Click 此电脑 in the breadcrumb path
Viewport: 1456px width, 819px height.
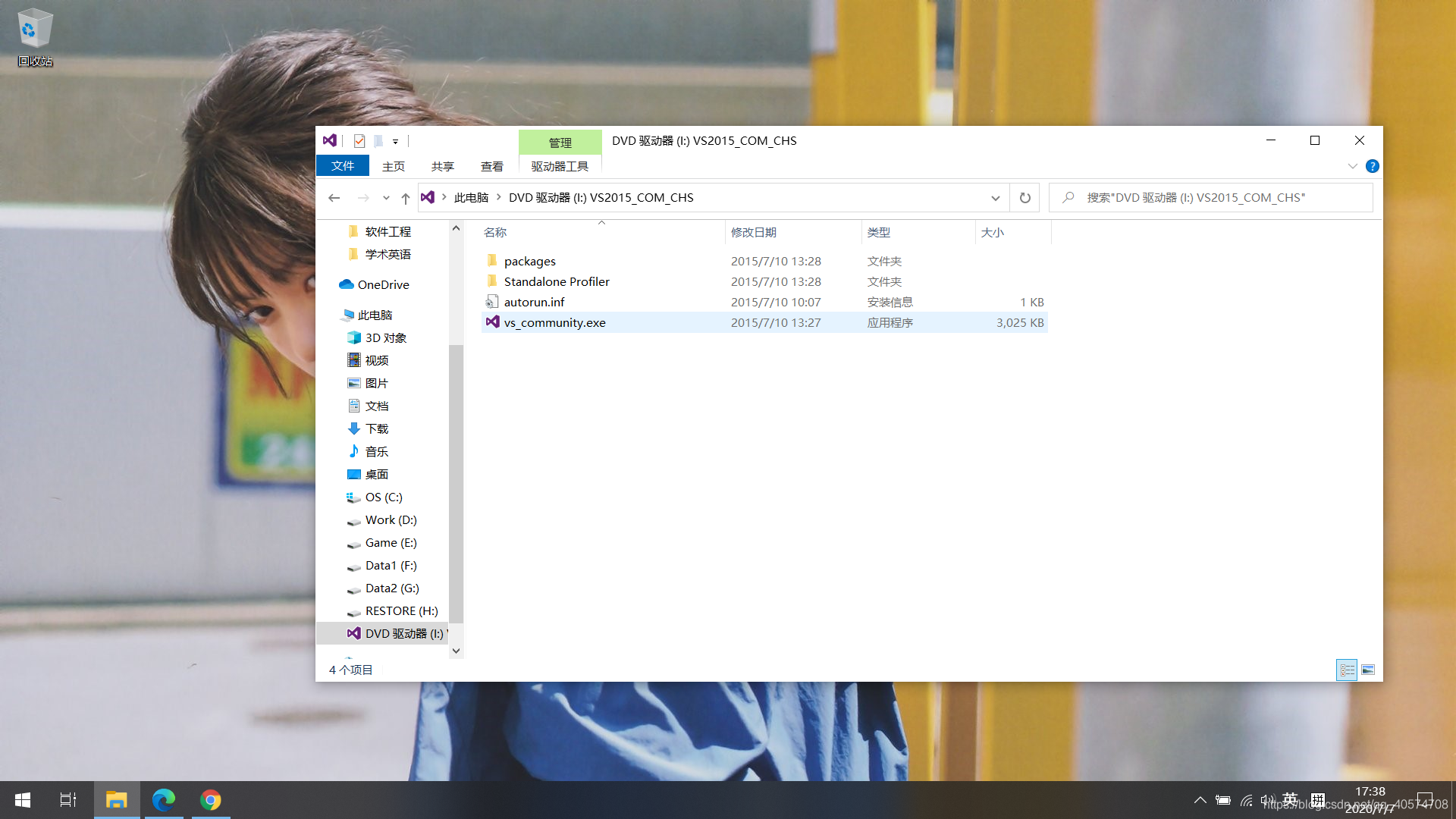click(471, 198)
